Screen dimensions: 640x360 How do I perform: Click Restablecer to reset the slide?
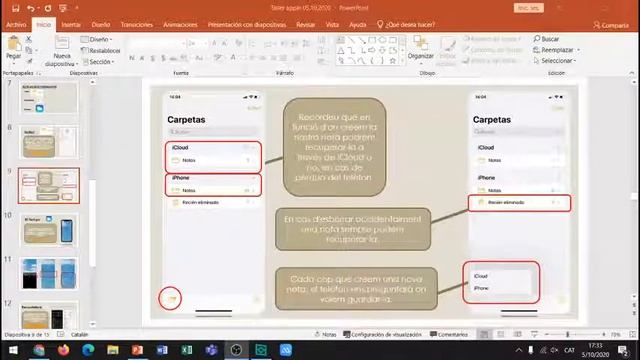point(101,51)
